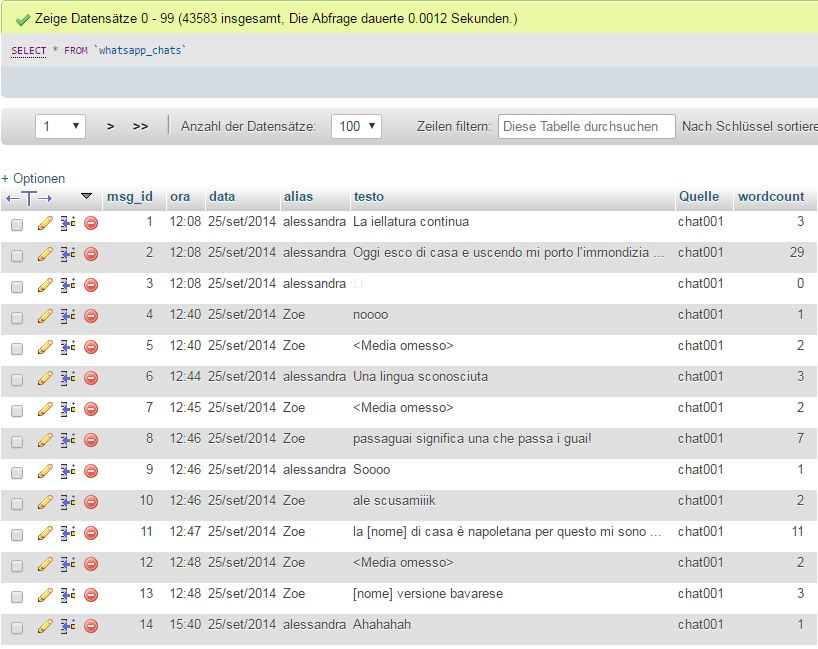
Task: Click the Diese Tabelle durchsuchen filter field
Action: pos(586,126)
